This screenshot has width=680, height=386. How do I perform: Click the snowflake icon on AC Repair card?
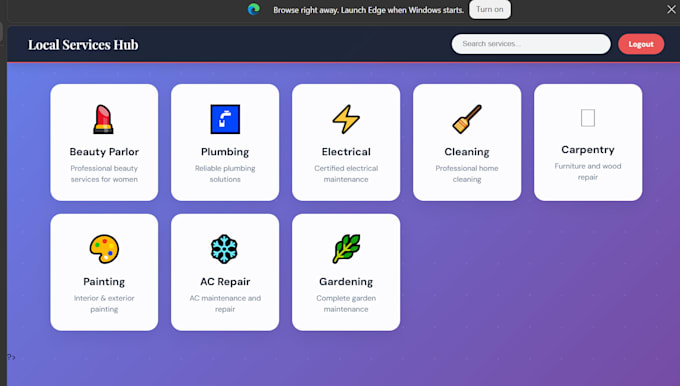coord(225,249)
